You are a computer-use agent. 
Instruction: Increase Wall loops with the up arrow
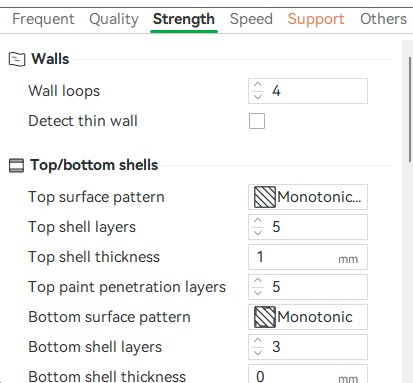tap(258, 85)
